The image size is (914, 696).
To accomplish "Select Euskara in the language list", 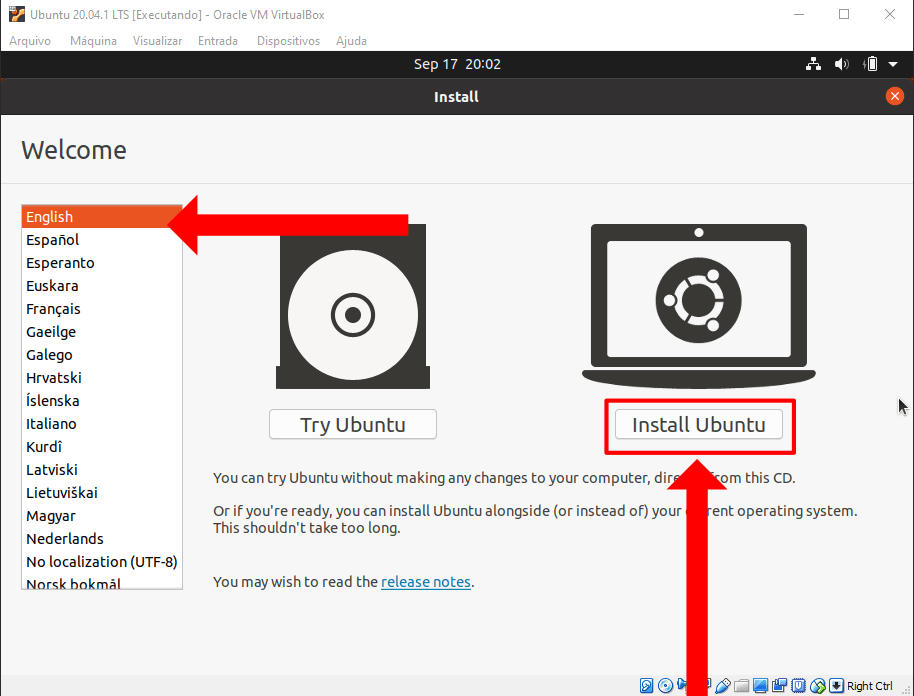I will click(102, 286).
